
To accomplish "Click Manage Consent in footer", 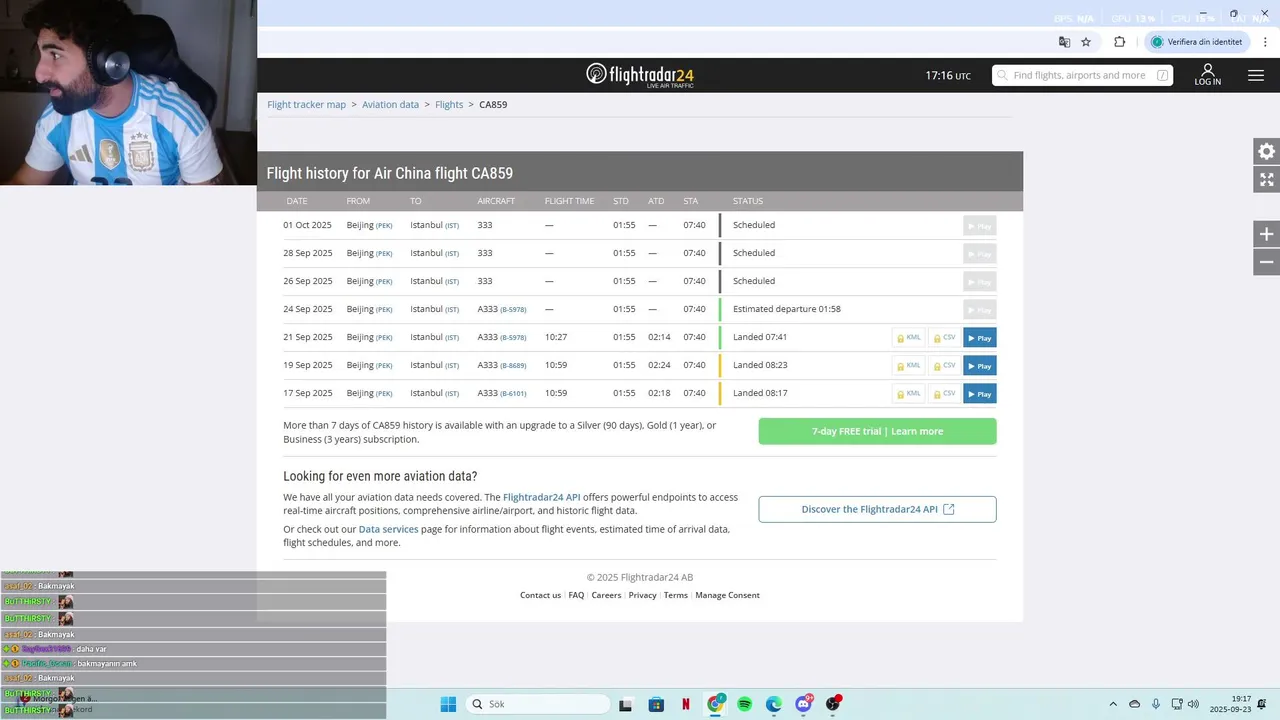I will tap(727, 595).
